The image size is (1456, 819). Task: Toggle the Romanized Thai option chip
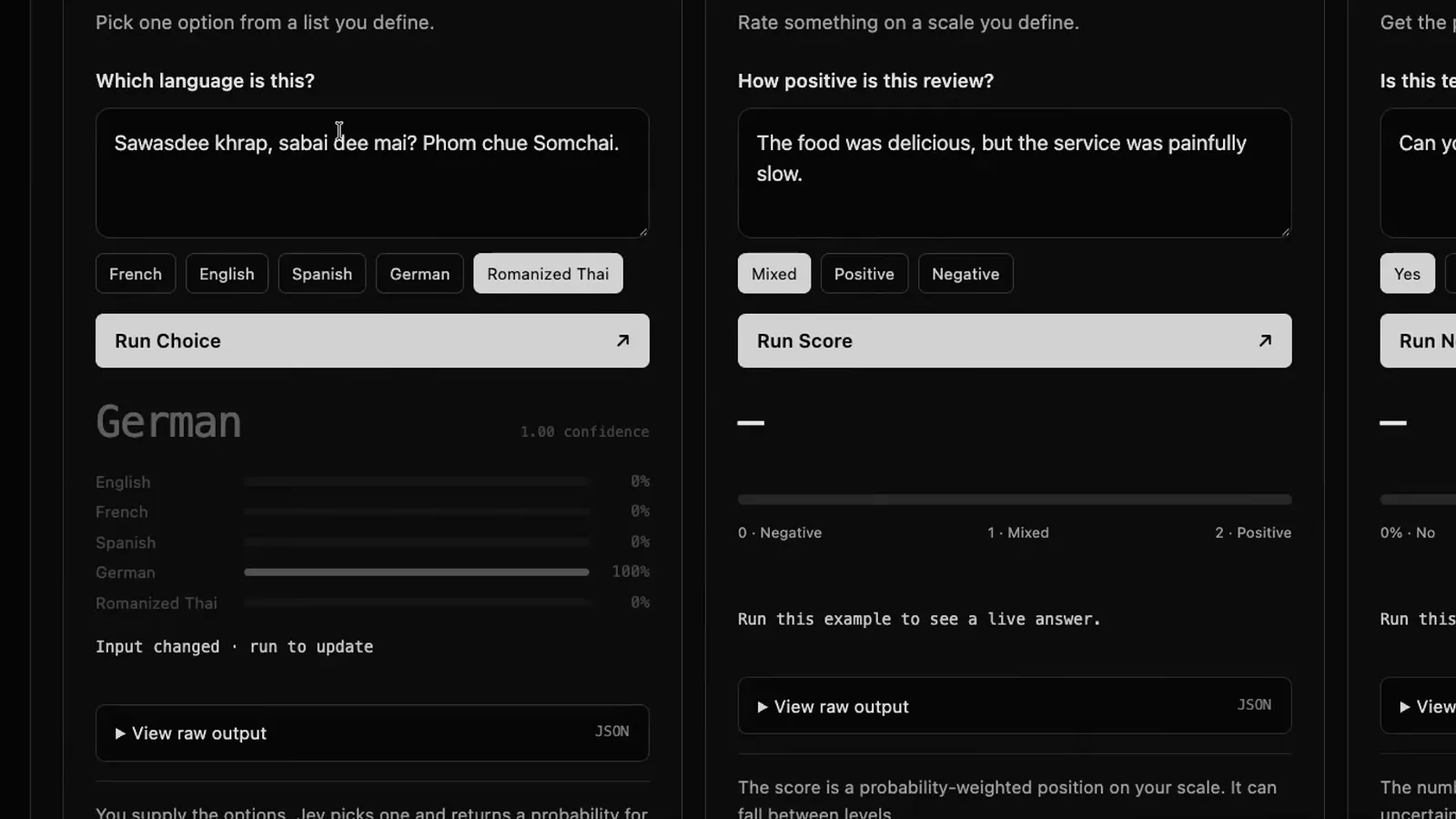click(548, 273)
